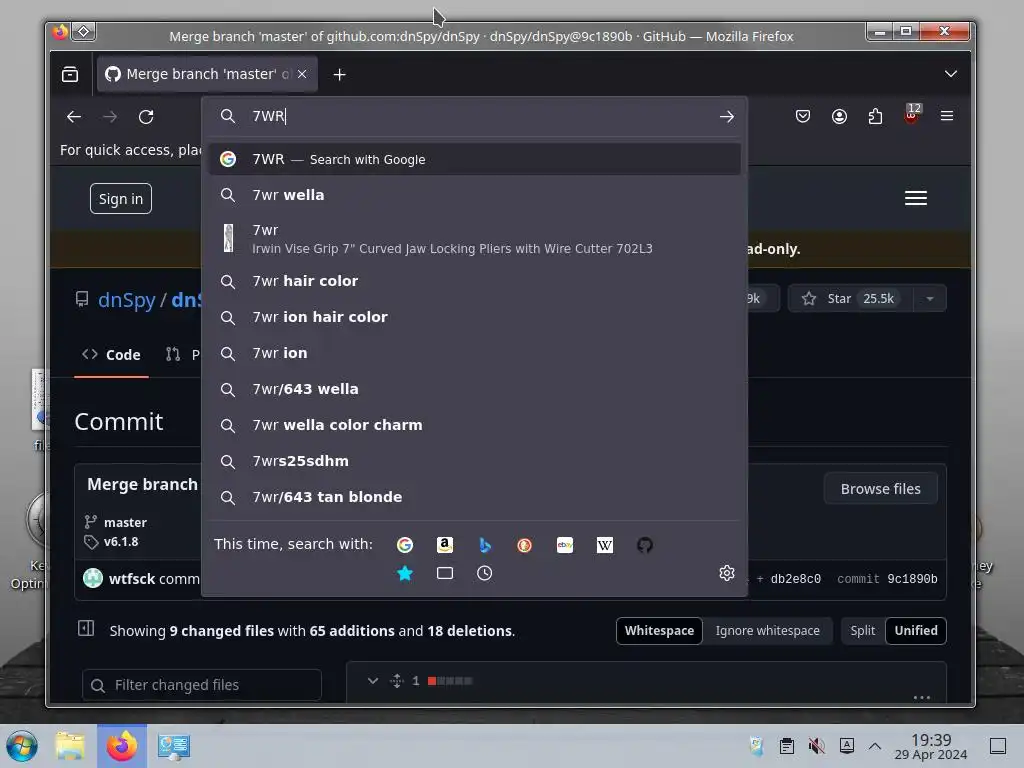Screen dimensions: 1024x768
Task: Expand the list all tabs chevron
Action: point(950,74)
